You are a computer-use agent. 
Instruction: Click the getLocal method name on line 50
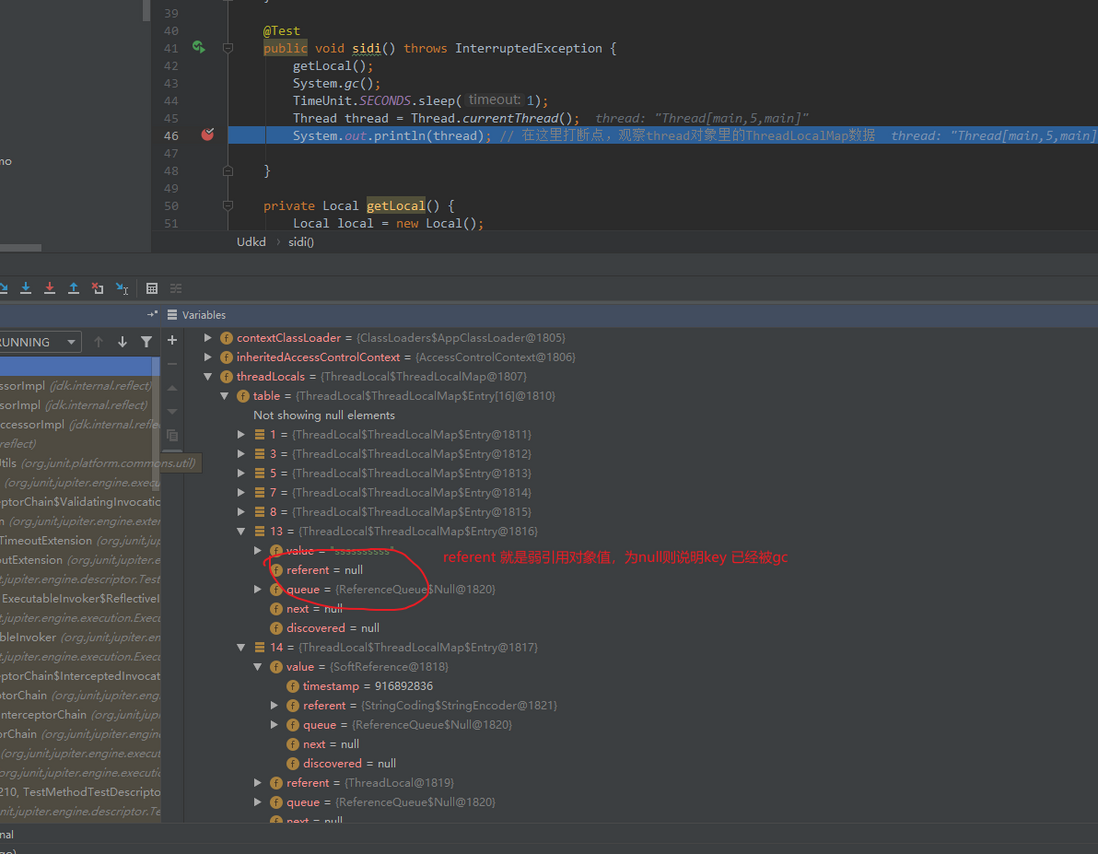coord(396,206)
